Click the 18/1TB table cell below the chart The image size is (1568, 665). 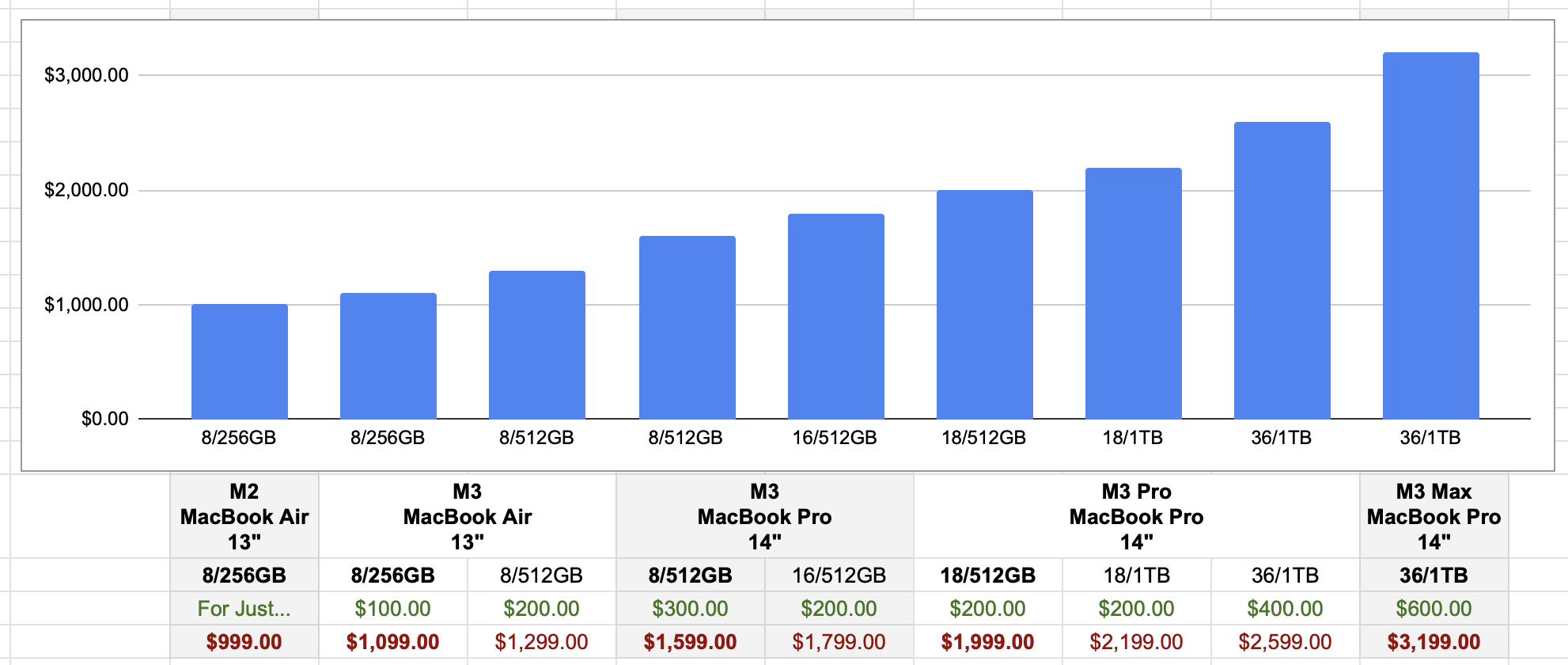point(1137,576)
